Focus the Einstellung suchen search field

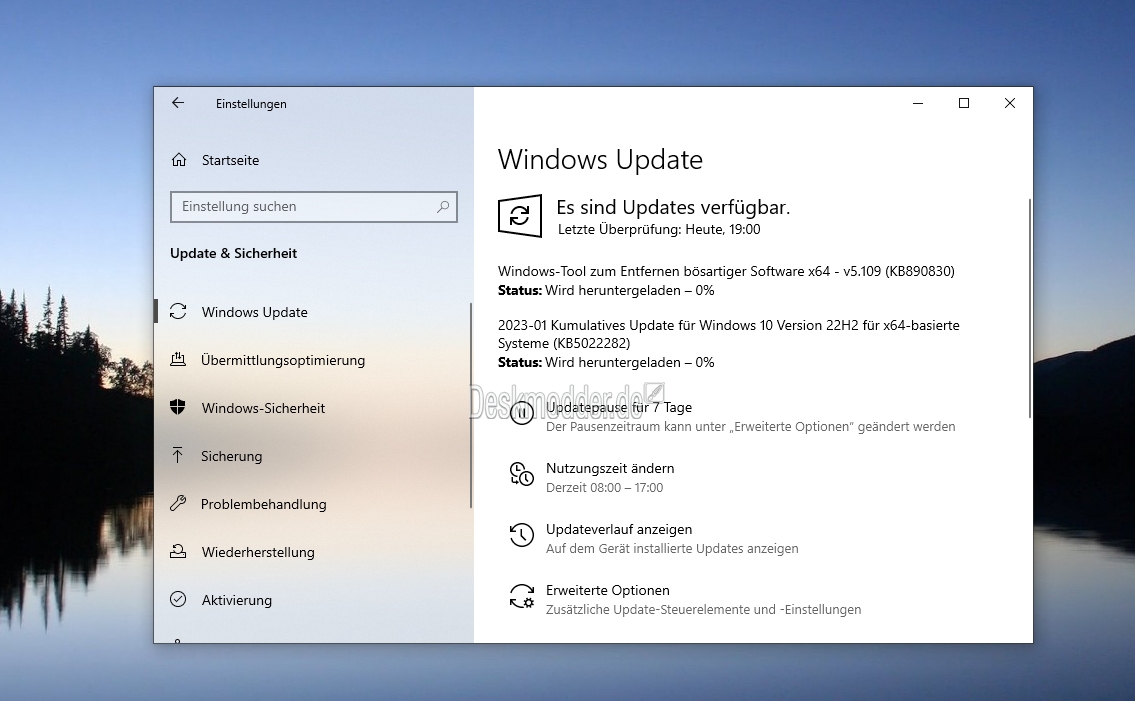click(314, 206)
